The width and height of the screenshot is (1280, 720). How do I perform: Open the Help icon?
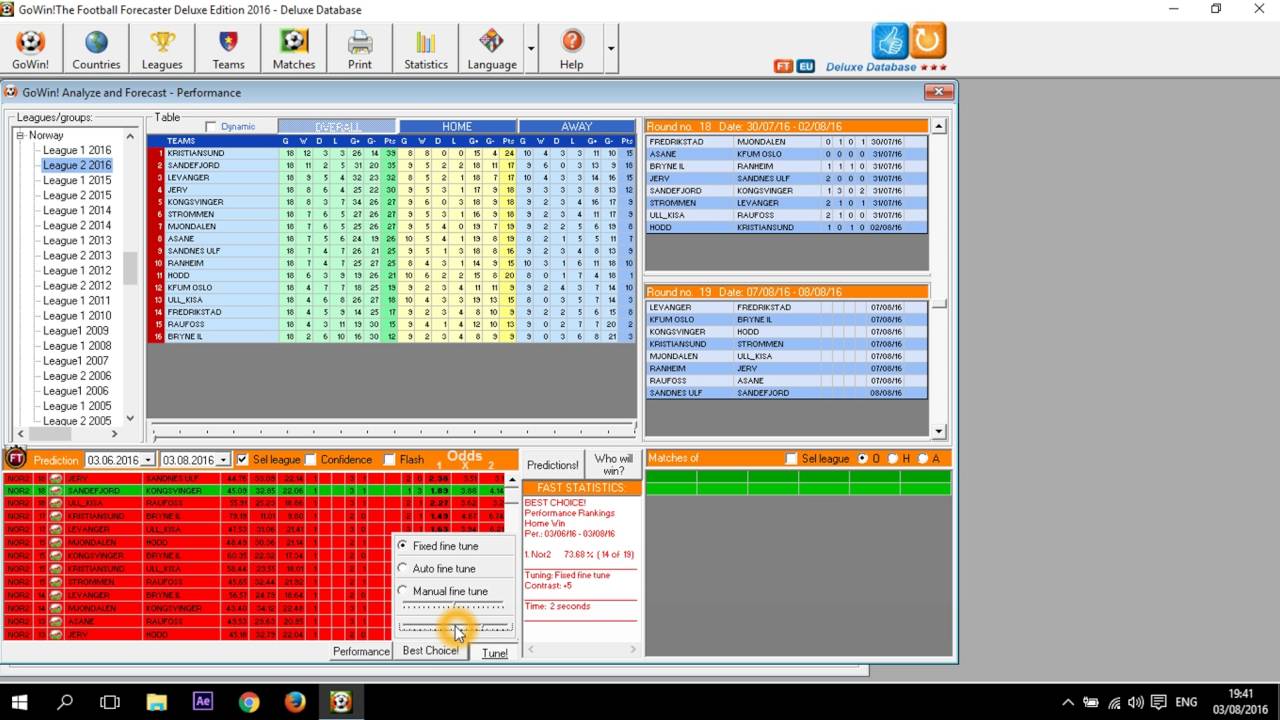[x=572, y=50]
